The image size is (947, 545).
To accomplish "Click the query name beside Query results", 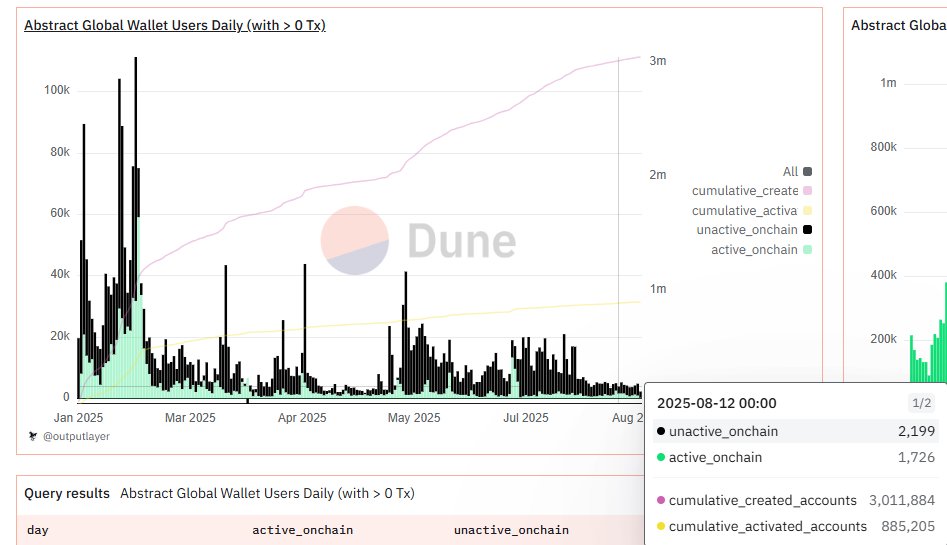I will (x=268, y=493).
